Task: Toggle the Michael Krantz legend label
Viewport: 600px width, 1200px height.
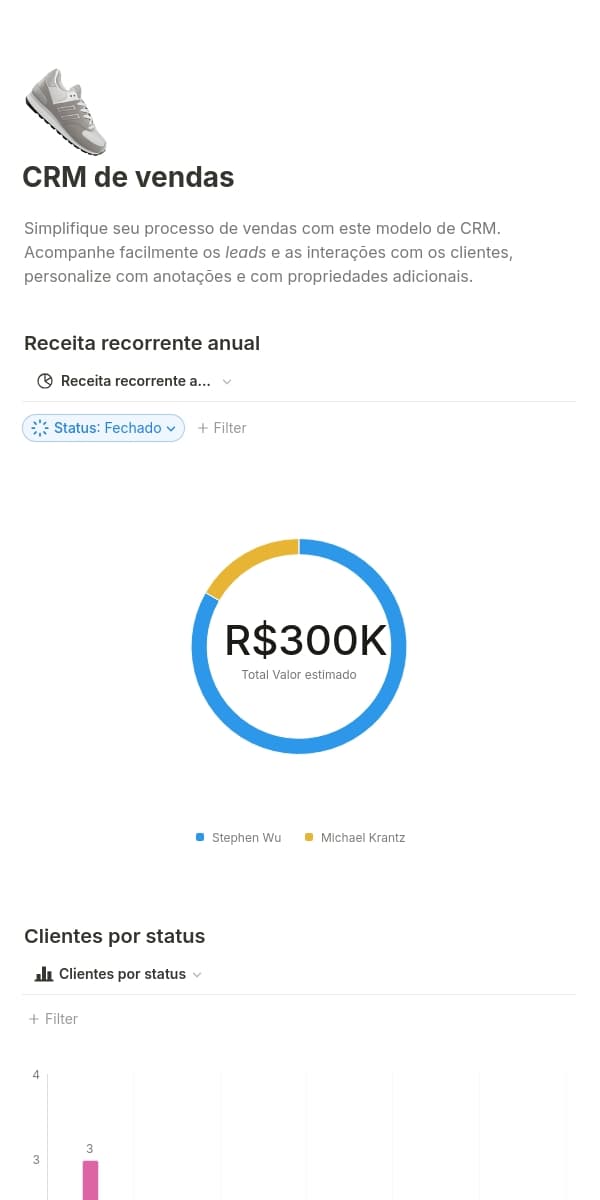Action: pyautogui.click(x=362, y=838)
